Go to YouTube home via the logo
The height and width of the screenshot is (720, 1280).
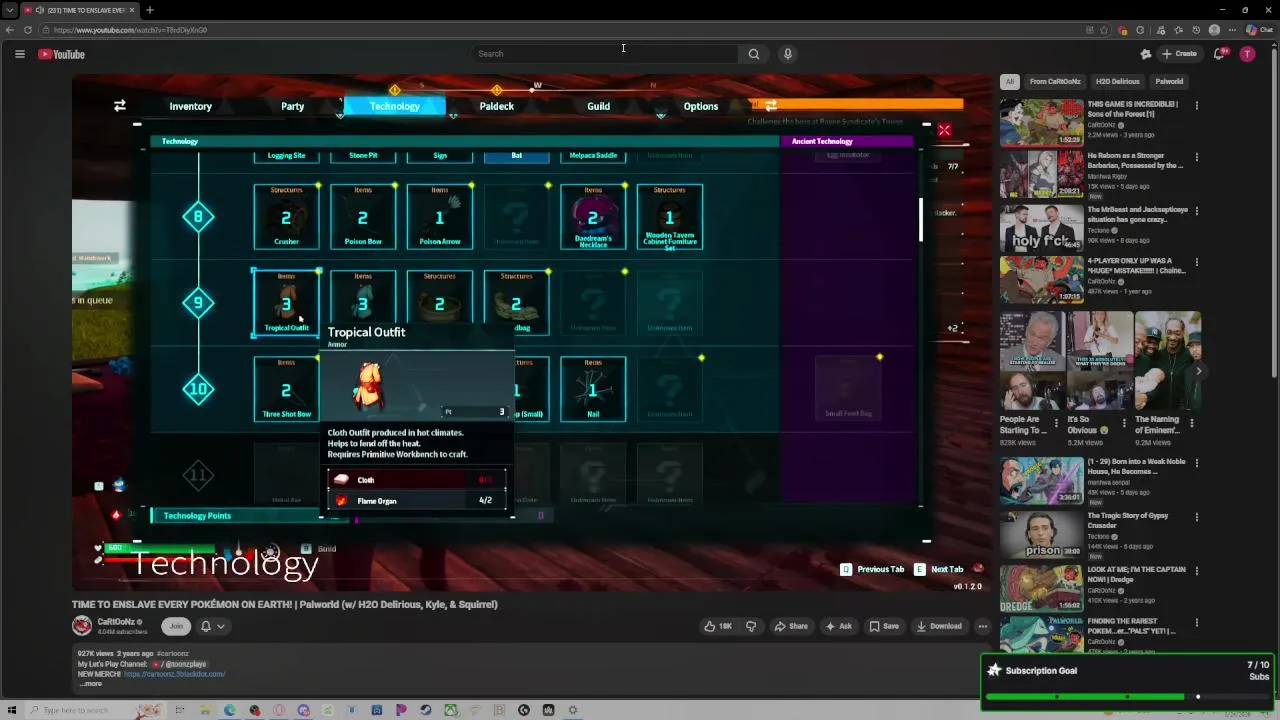point(61,54)
